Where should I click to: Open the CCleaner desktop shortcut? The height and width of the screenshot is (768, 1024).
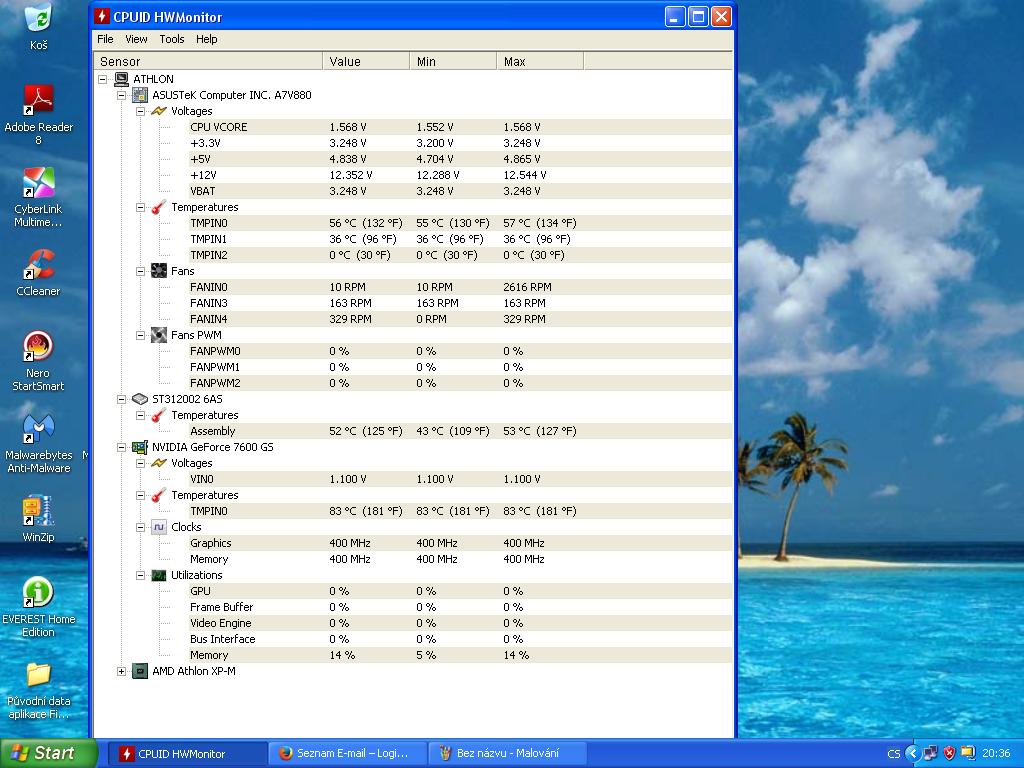click(x=38, y=266)
